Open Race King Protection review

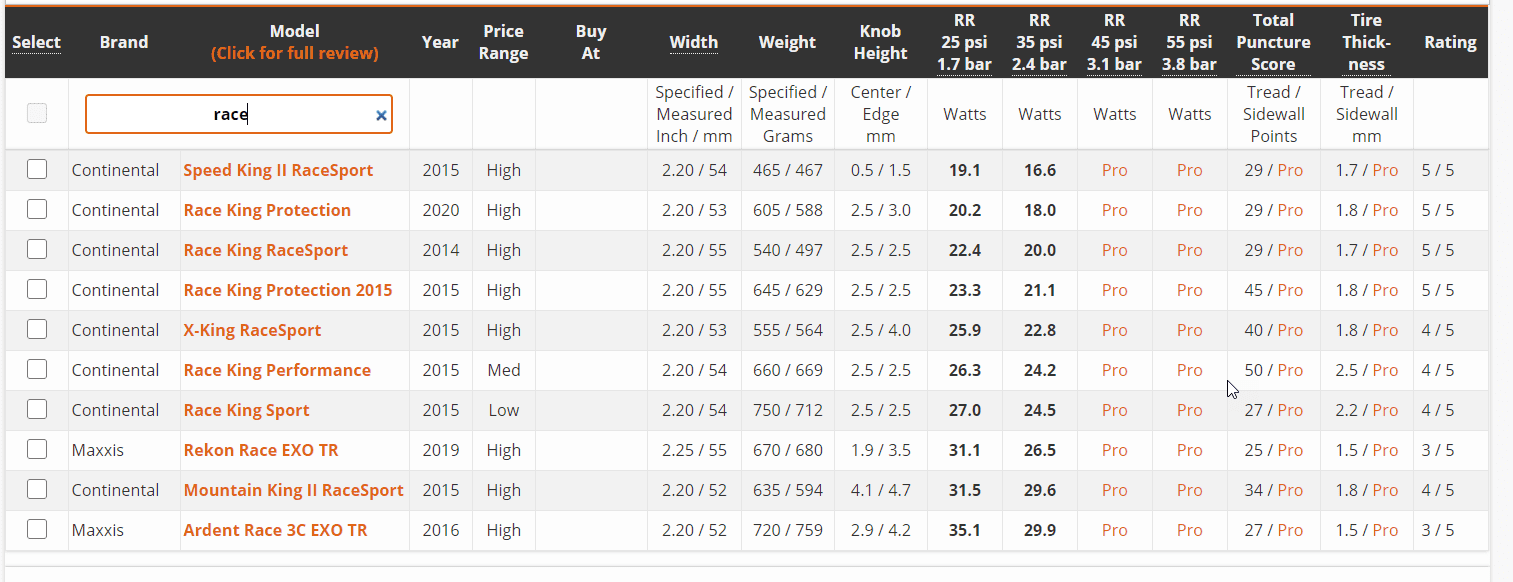click(267, 210)
